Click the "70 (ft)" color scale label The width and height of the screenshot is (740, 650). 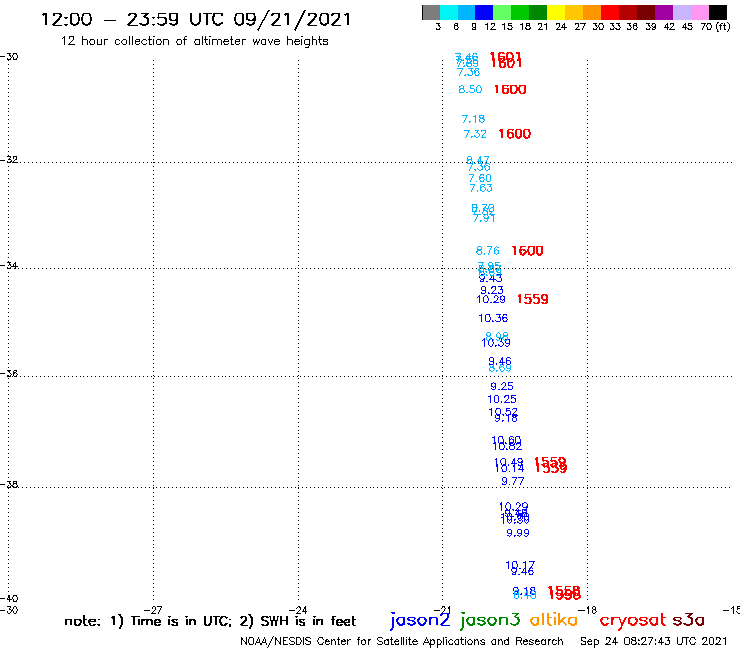tap(715, 26)
